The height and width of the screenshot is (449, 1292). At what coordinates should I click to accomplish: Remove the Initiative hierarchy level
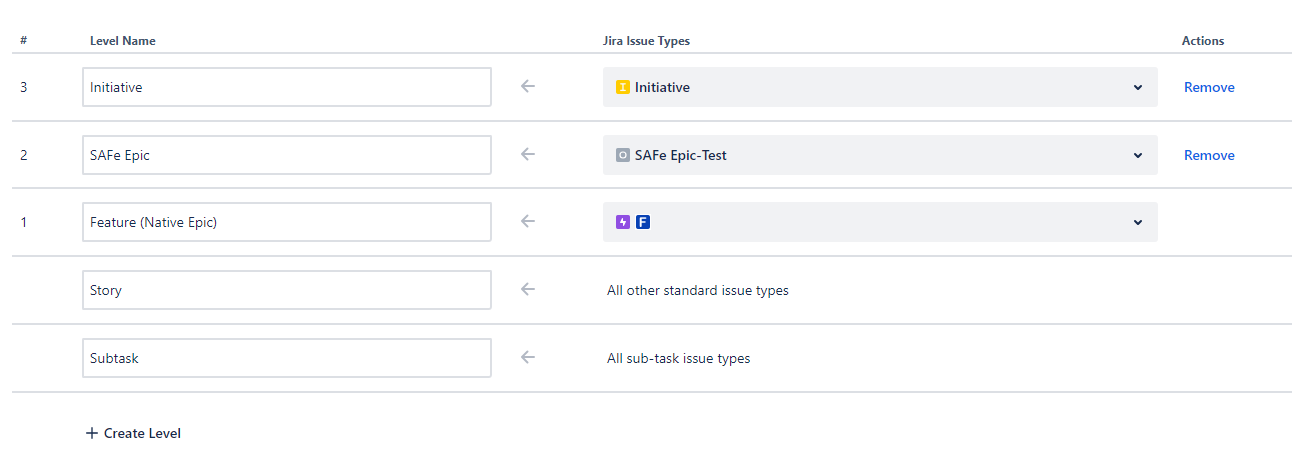point(1209,87)
